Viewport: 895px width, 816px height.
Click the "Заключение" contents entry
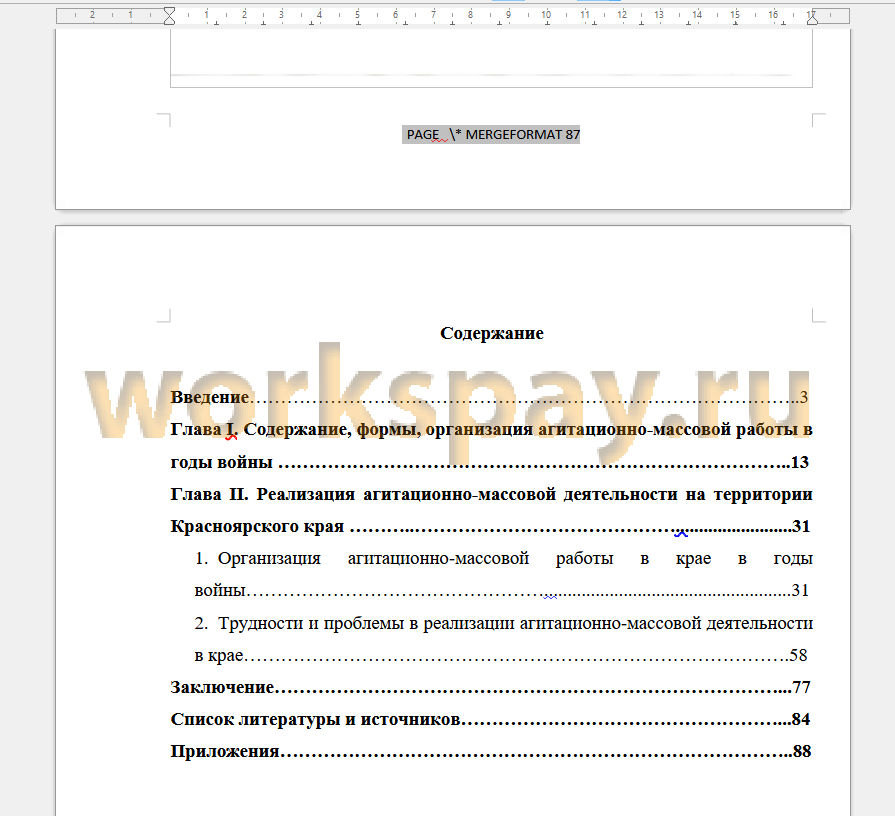[223, 687]
